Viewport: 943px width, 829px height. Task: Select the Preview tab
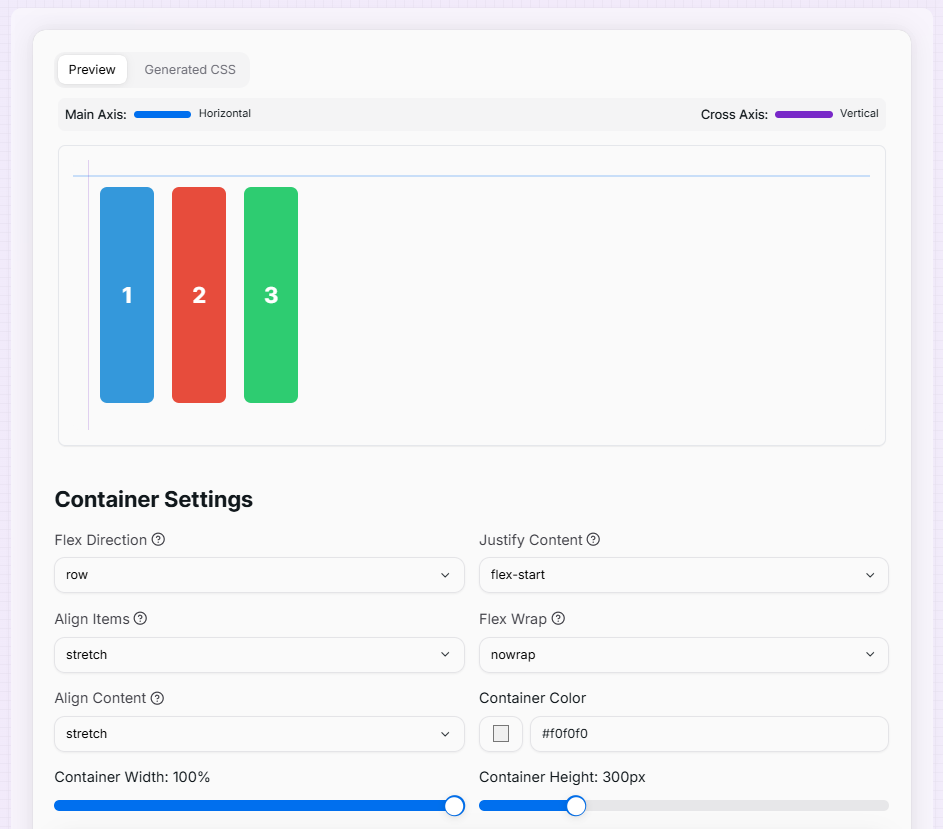92,70
